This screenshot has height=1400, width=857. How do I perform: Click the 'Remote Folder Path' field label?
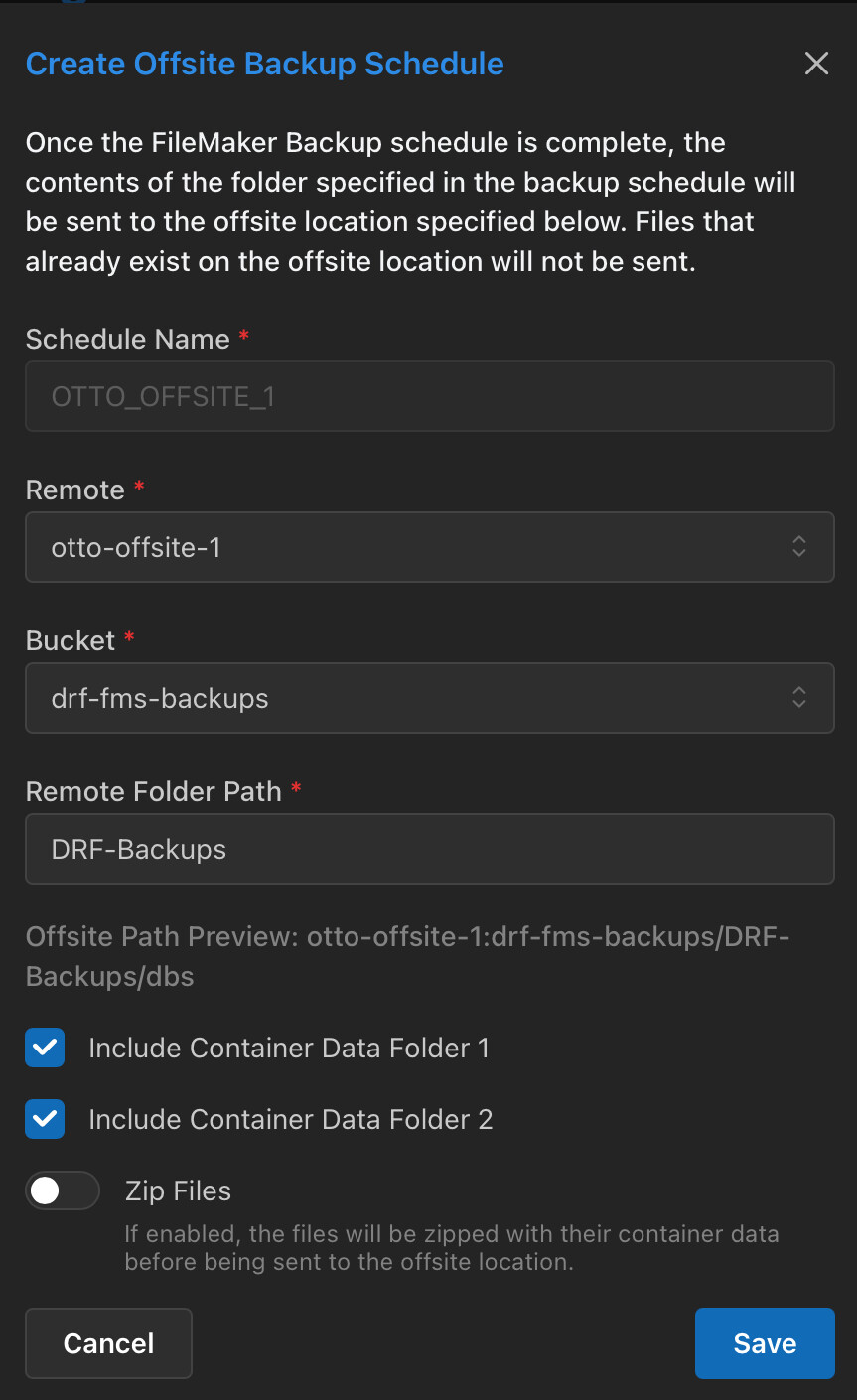[154, 791]
